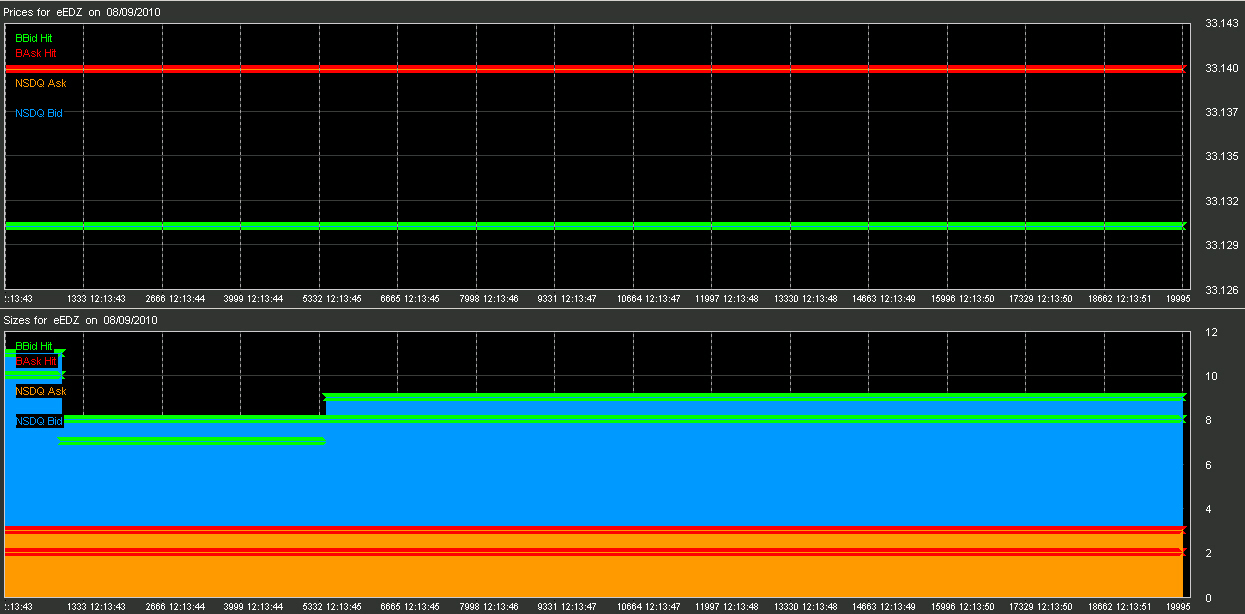Click 13330 12:13:48 tick under Sizes chart
This screenshot has width=1245, height=614.
(805, 606)
